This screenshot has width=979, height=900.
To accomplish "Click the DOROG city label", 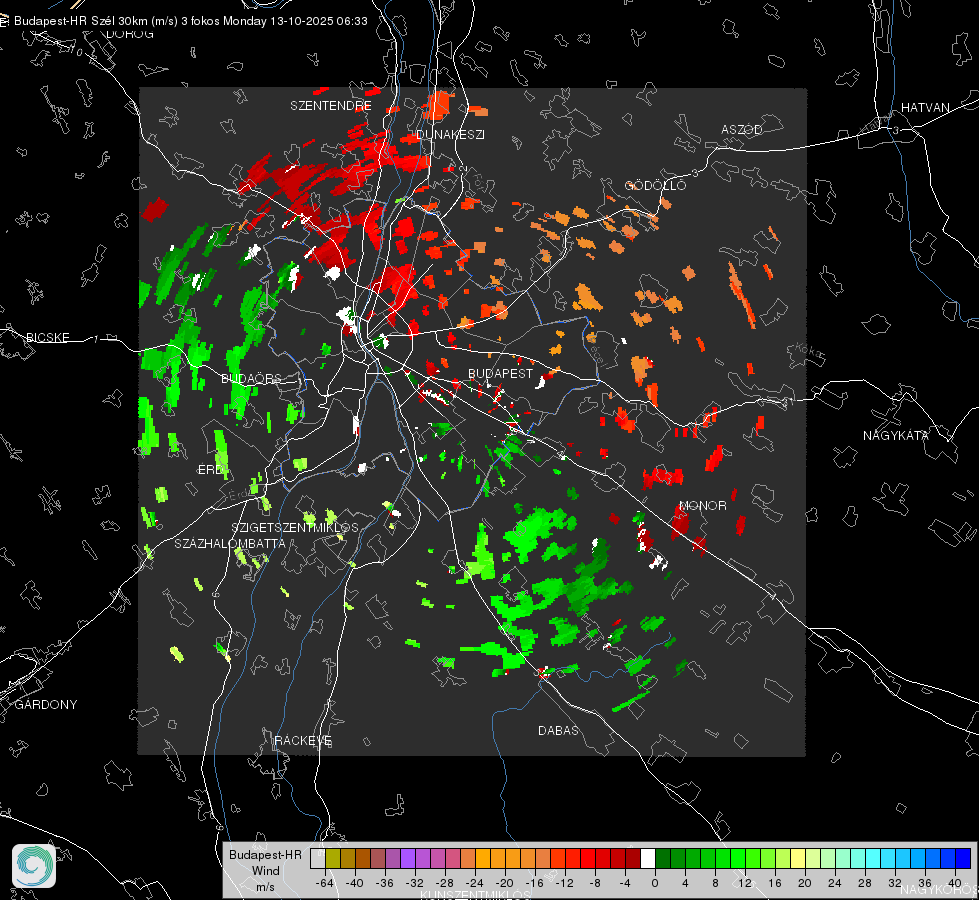I will (x=130, y=34).
